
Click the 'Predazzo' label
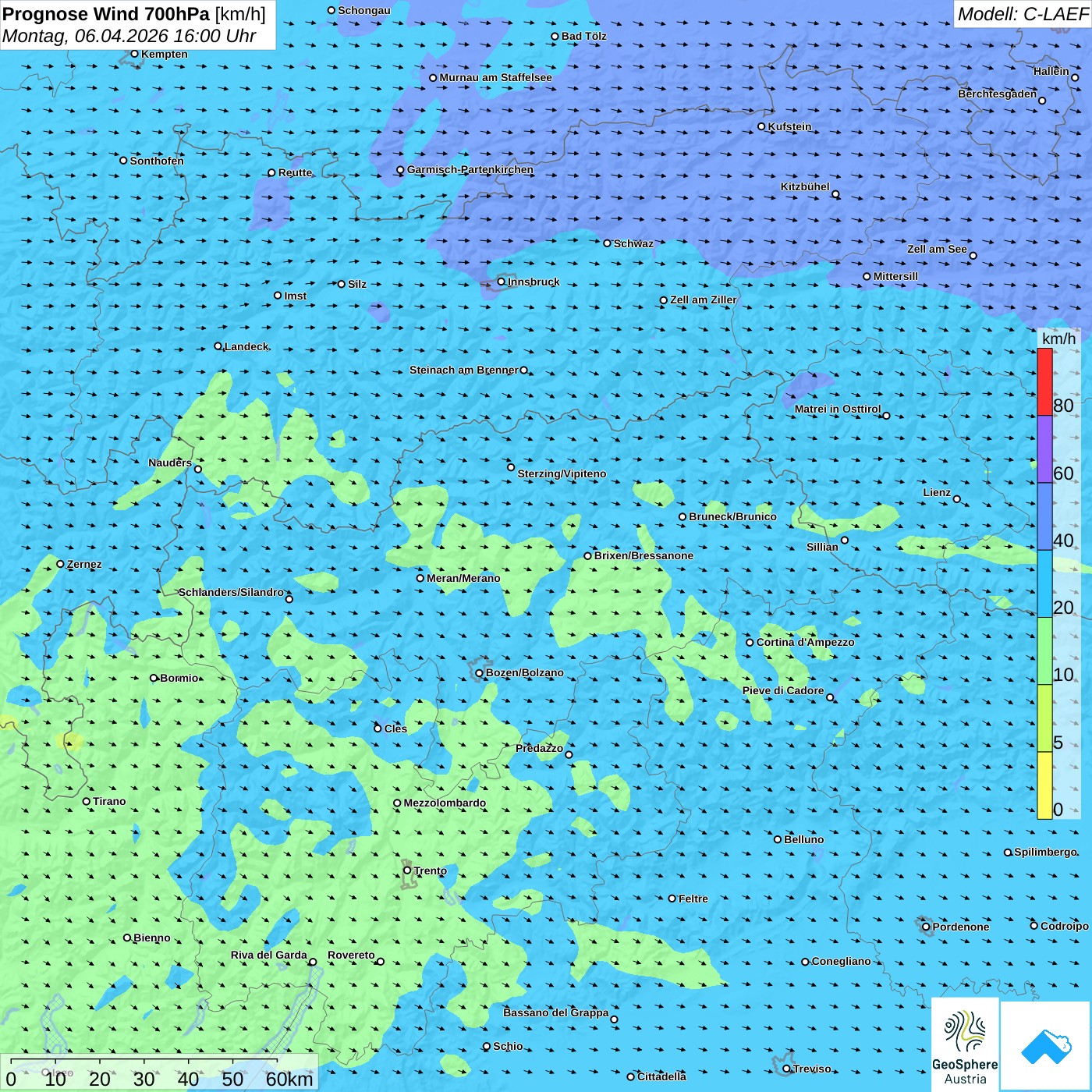[539, 748]
